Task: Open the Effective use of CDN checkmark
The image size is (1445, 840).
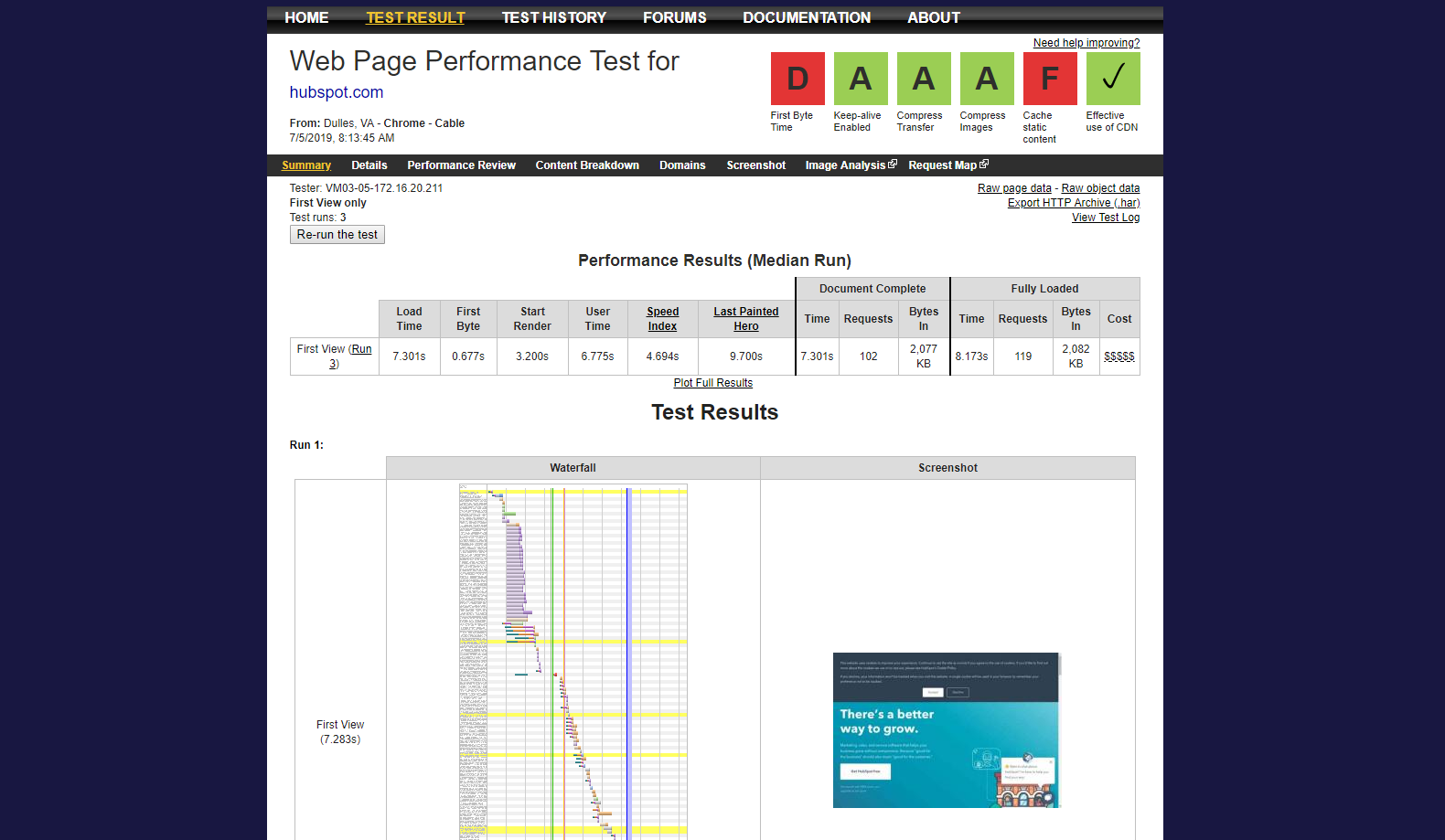Action: (1113, 79)
